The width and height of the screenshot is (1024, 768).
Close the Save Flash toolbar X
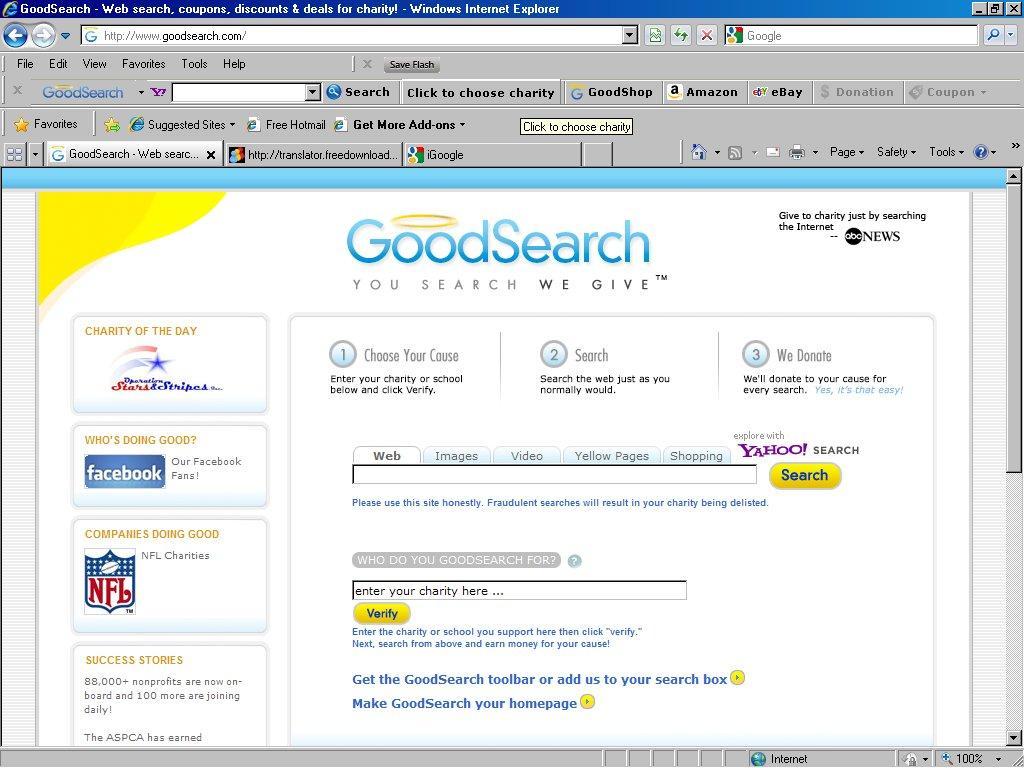367,64
